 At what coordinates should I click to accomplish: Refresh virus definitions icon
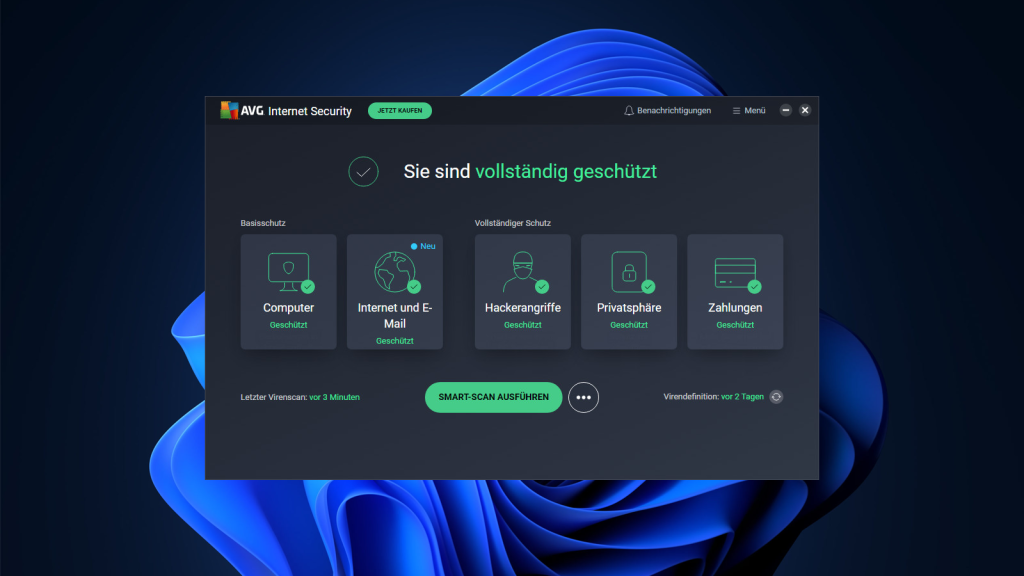tap(776, 397)
